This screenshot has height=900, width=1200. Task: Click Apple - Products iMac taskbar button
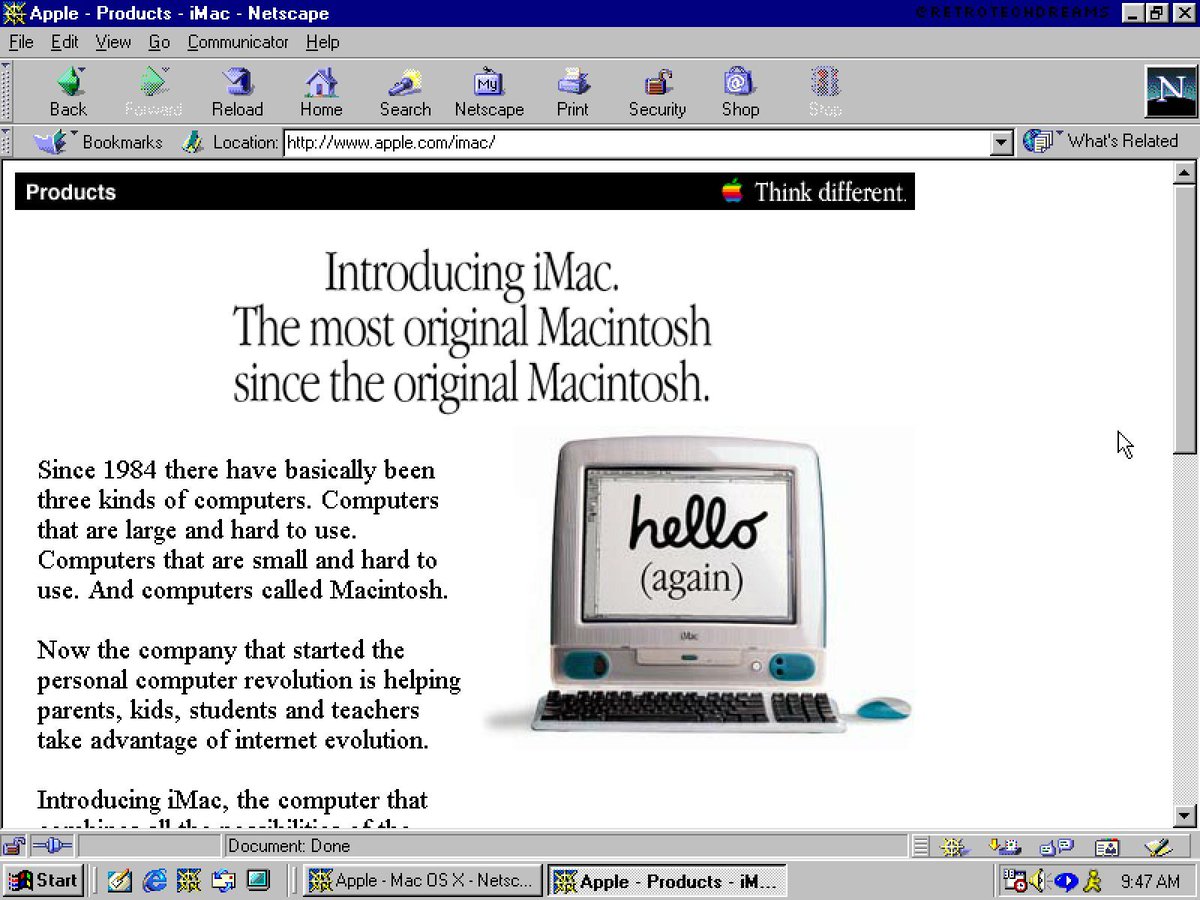[x=667, y=881]
